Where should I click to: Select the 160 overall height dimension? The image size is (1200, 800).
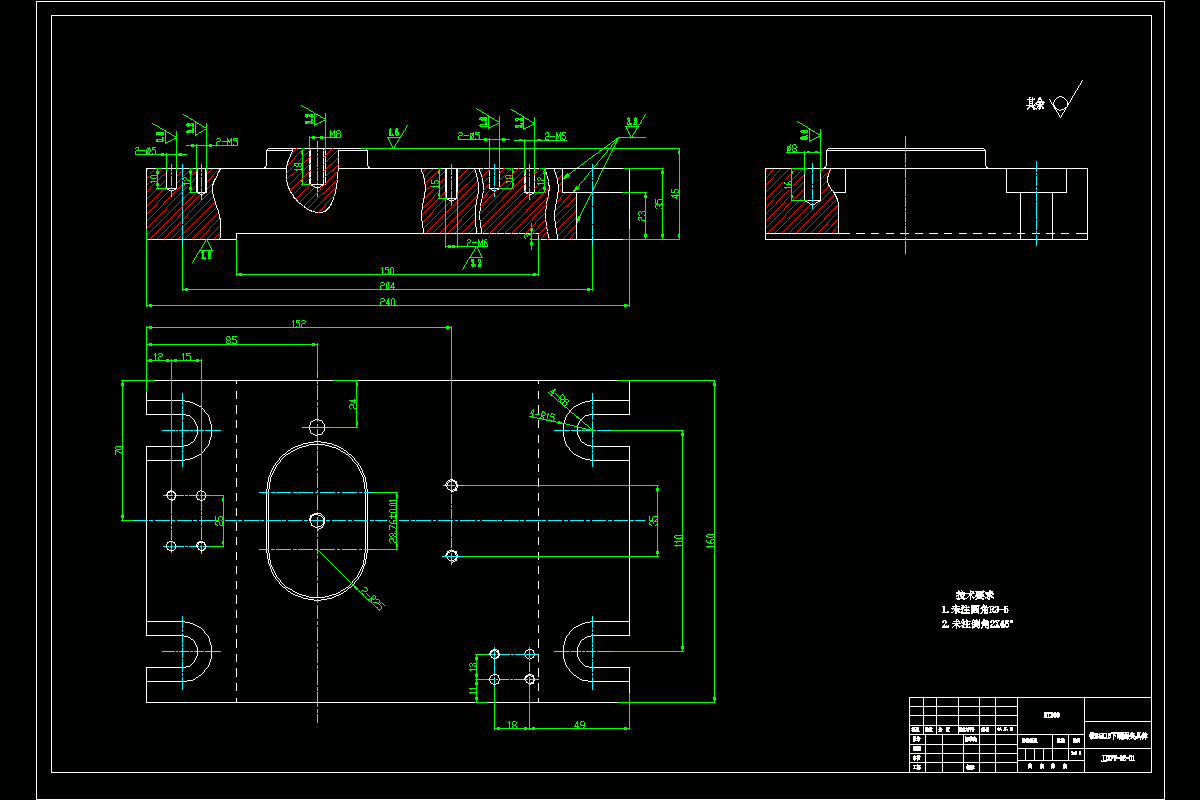[x=709, y=540]
